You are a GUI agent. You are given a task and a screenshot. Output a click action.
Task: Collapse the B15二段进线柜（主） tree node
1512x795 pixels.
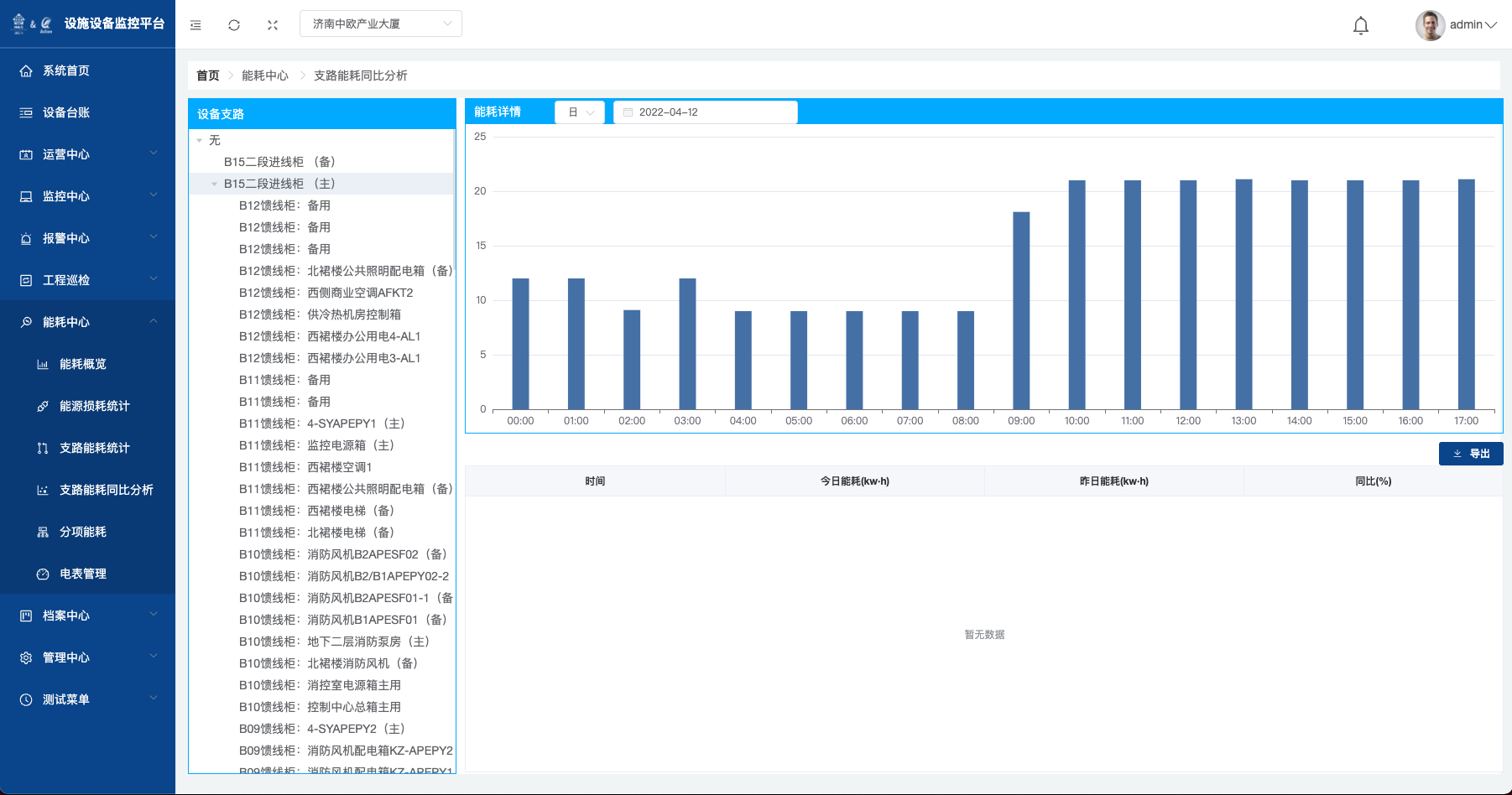click(x=215, y=184)
